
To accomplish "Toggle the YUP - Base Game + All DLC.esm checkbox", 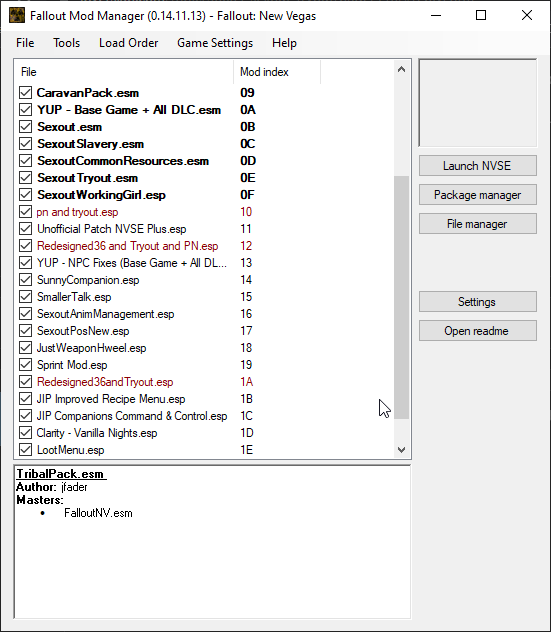I will pyautogui.click(x=25, y=110).
